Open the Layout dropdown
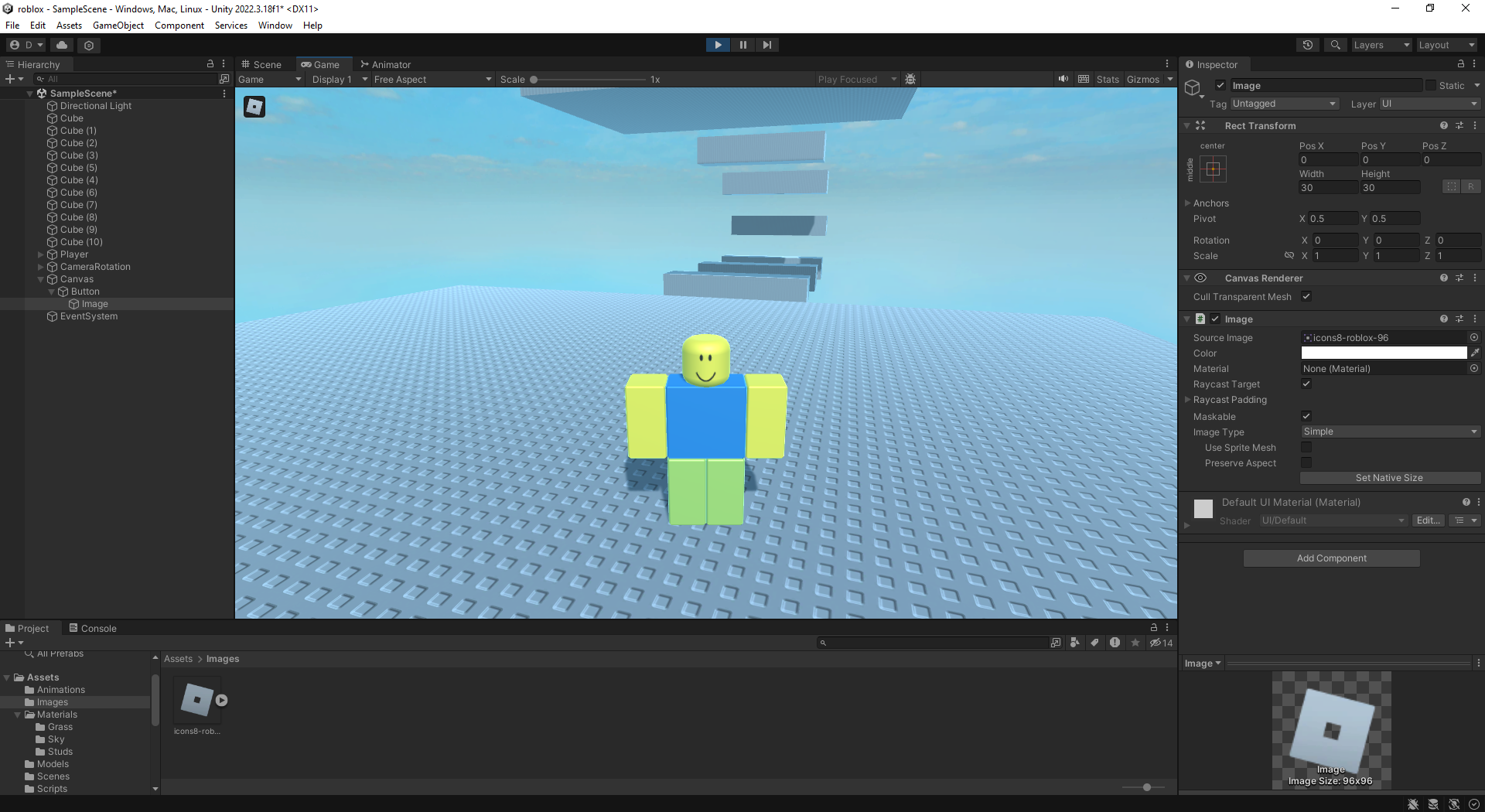This screenshot has width=1485, height=812. pos(1446,45)
